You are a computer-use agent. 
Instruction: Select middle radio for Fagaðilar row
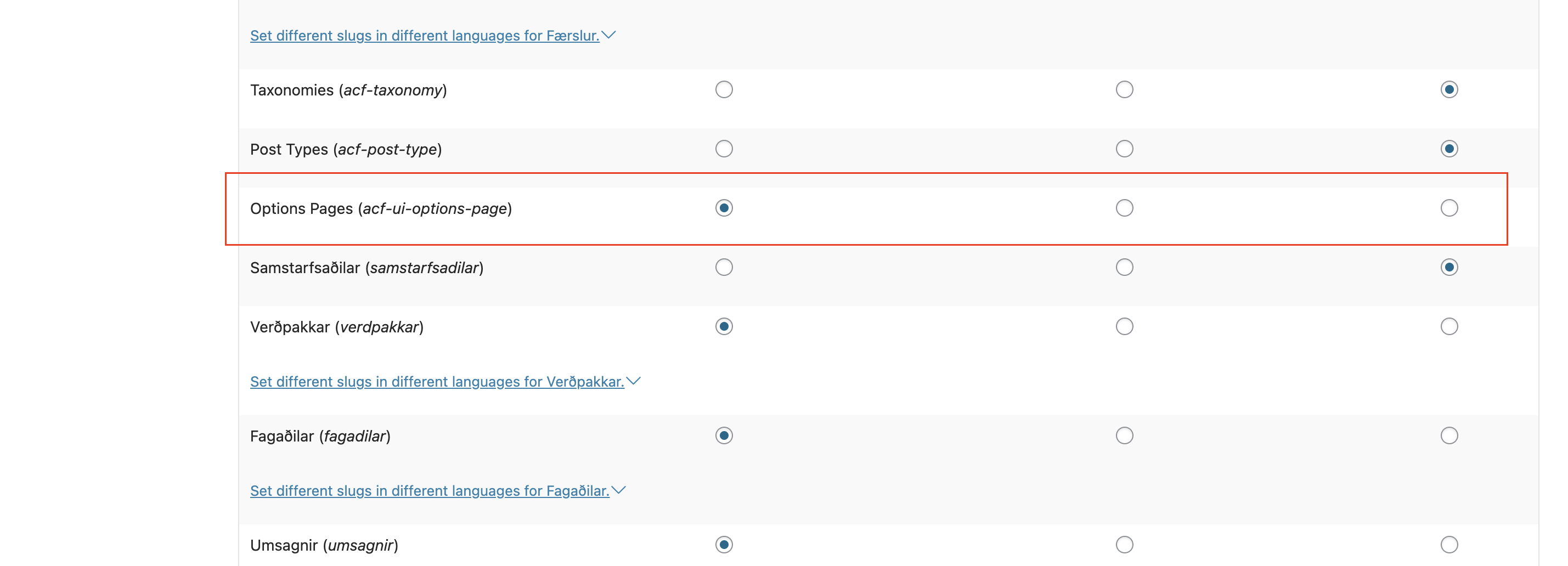click(1124, 435)
